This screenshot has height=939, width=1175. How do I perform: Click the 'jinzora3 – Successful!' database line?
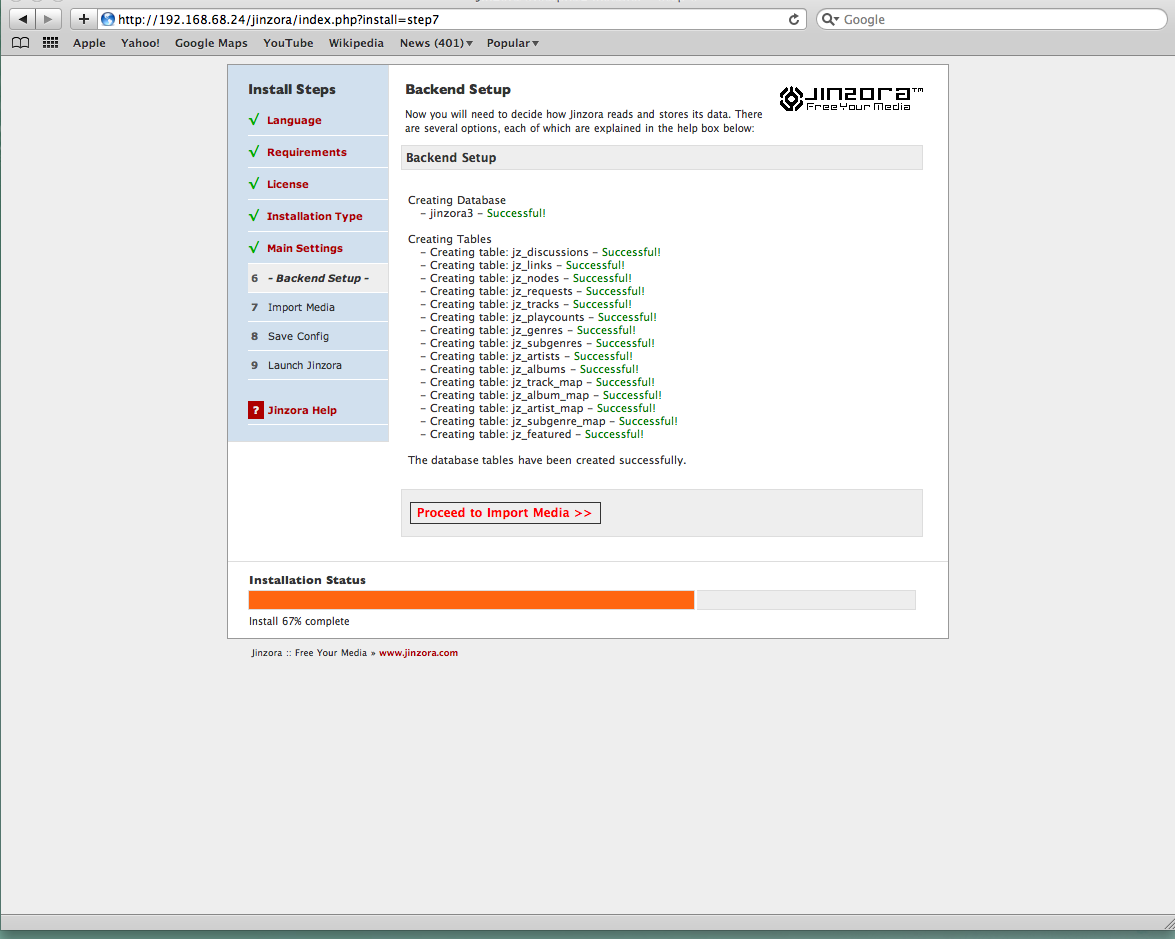(x=483, y=214)
